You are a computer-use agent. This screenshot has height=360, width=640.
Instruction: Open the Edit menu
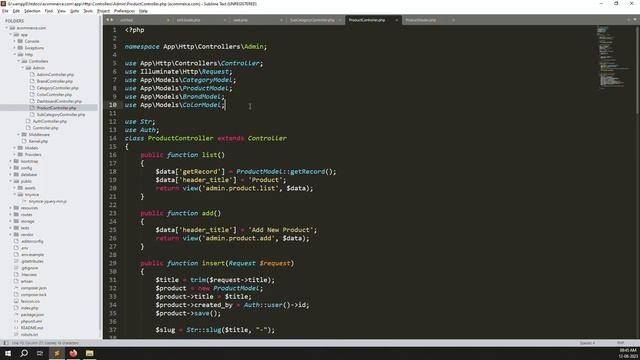[16, 11]
